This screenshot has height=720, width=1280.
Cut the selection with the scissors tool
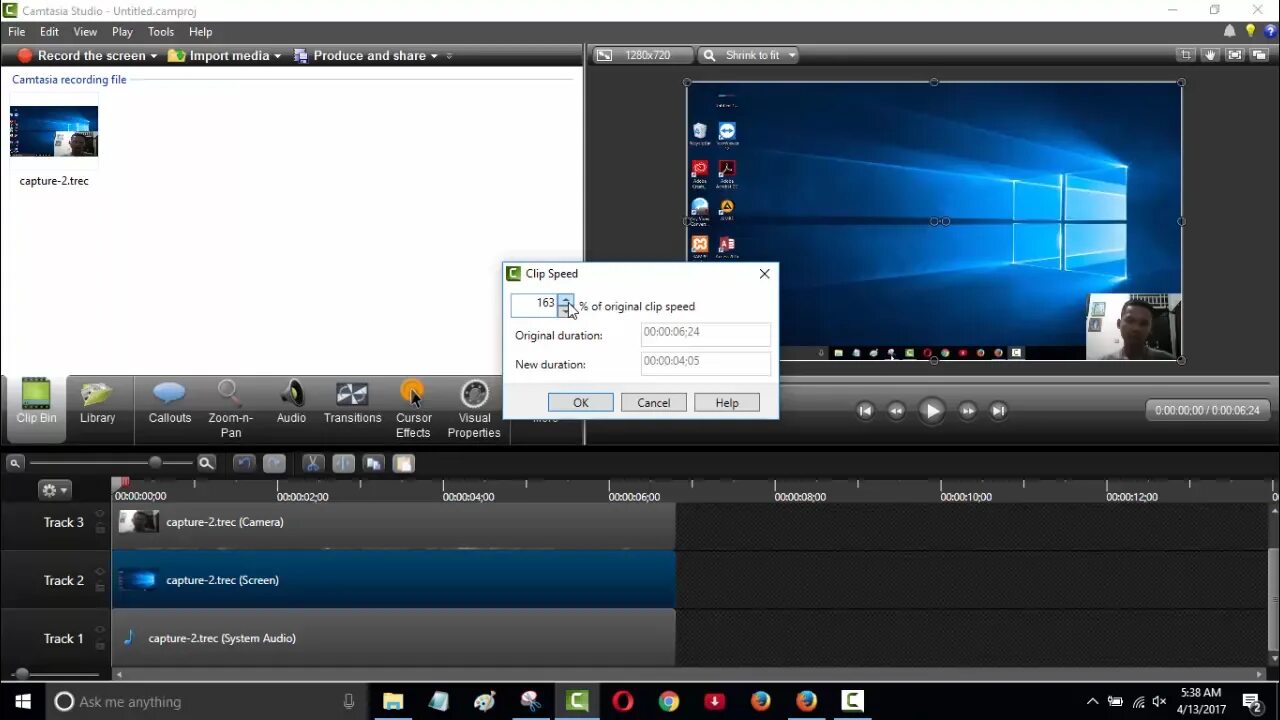313,462
